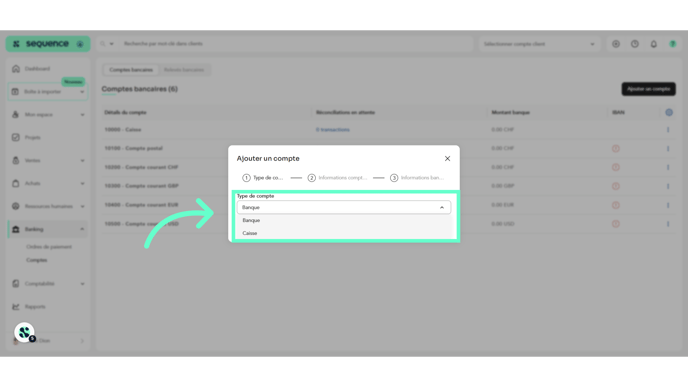Viewport: 688px width, 387px height.
Task: Open row menu for Compte courant CHF
Action: coord(668,168)
